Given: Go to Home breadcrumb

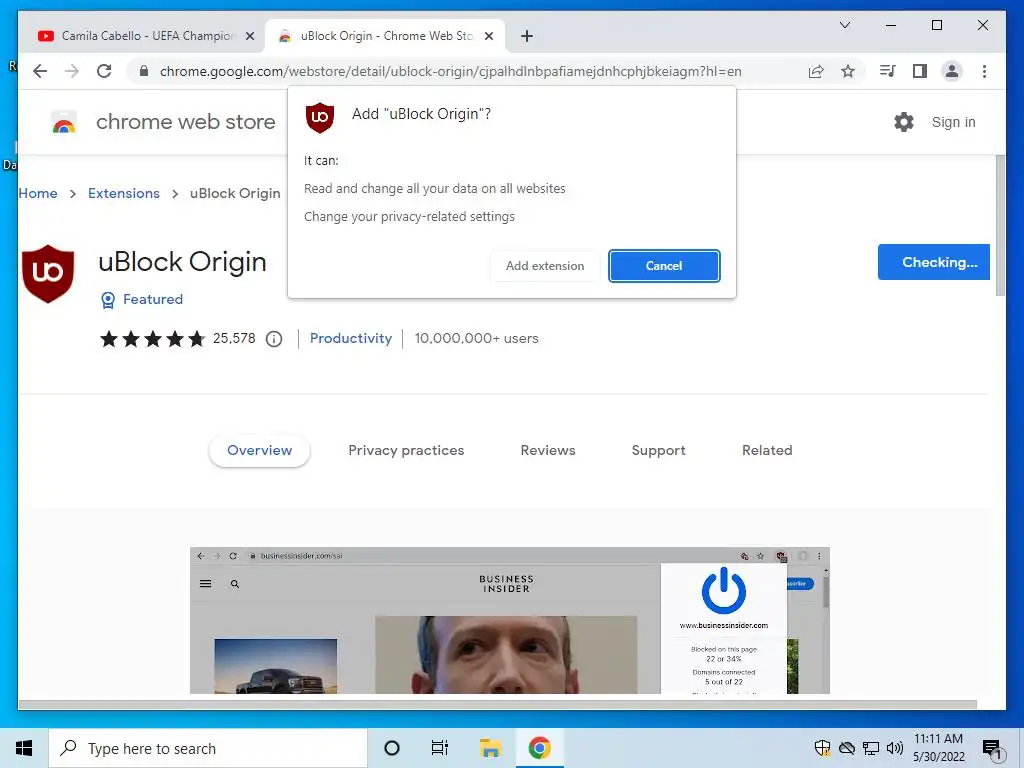Looking at the screenshot, I should tap(38, 193).
